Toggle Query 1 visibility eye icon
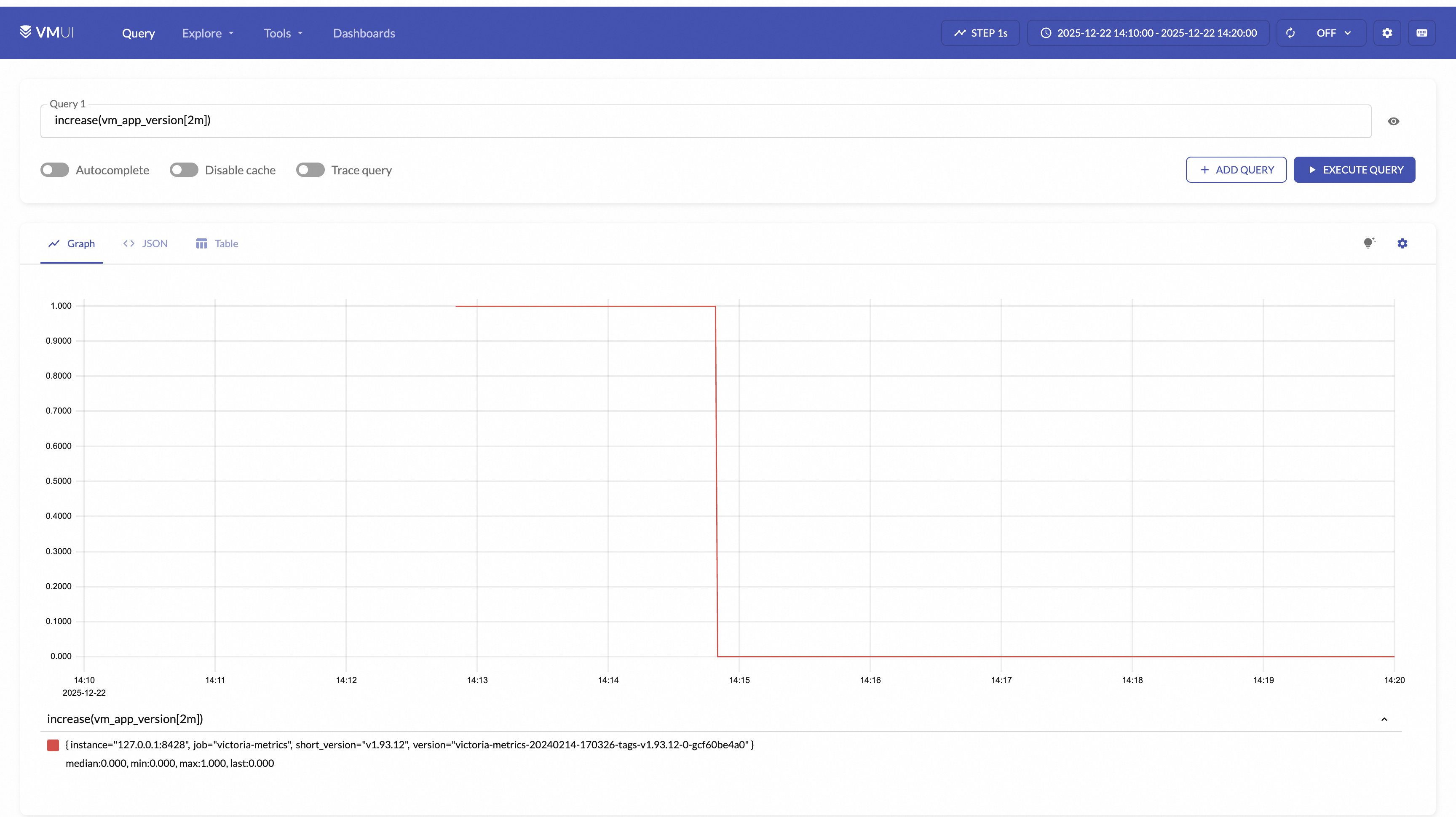 click(x=1393, y=121)
